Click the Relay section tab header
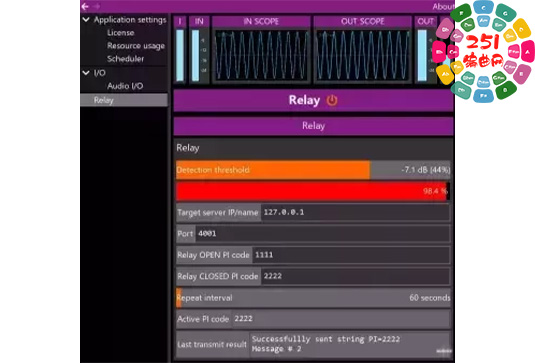535x363 pixels. coord(313,126)
